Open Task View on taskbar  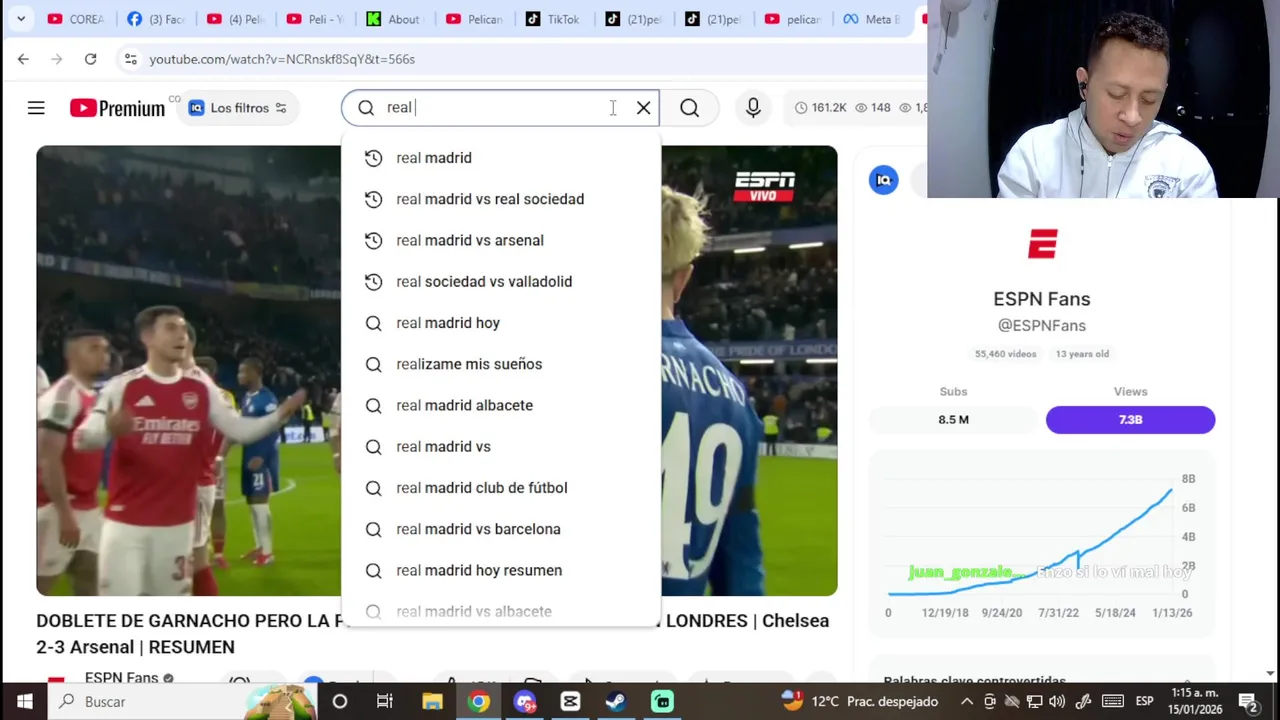click(385, 702)
